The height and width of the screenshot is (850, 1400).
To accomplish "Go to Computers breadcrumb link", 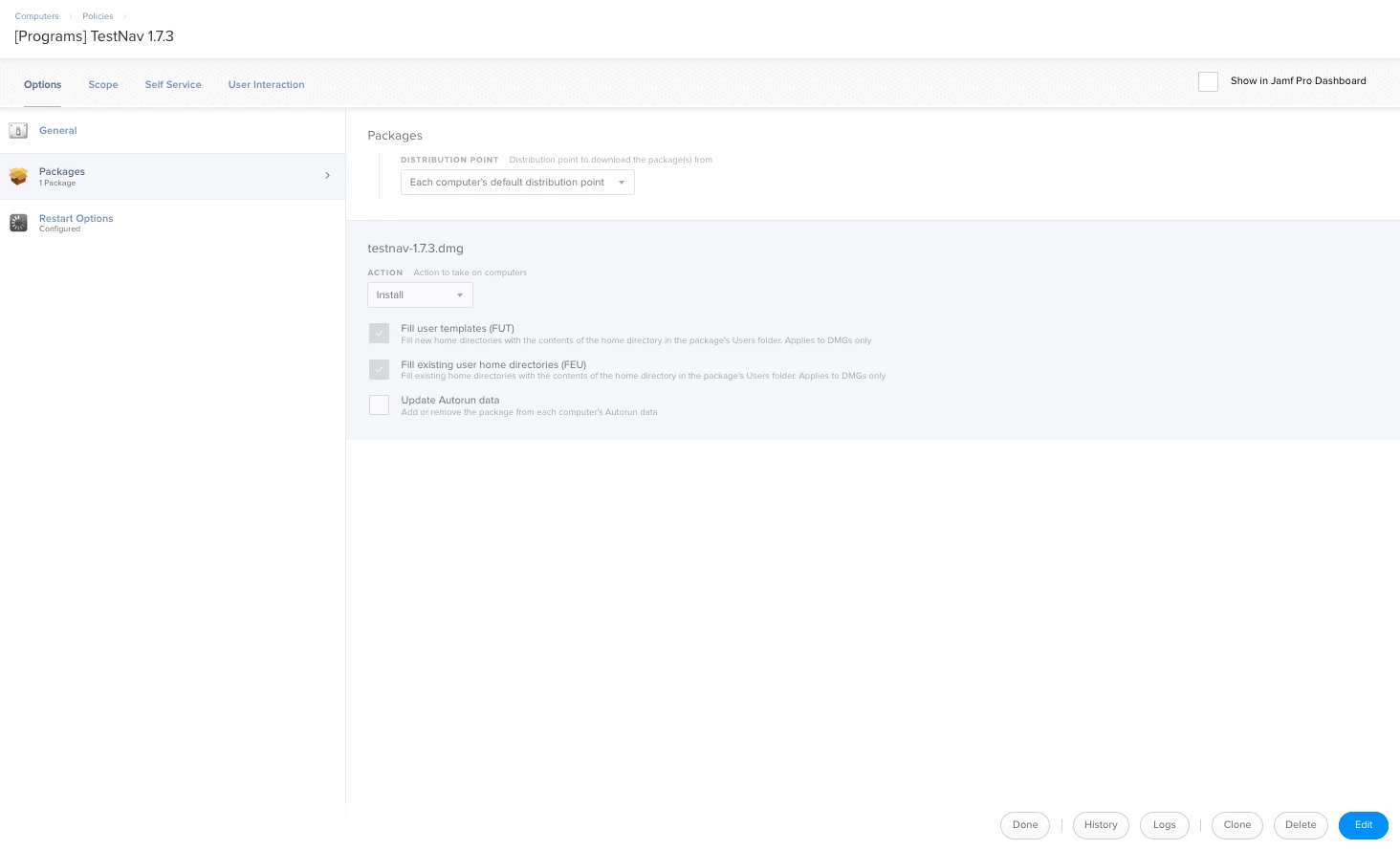I will tap(36, 16).
